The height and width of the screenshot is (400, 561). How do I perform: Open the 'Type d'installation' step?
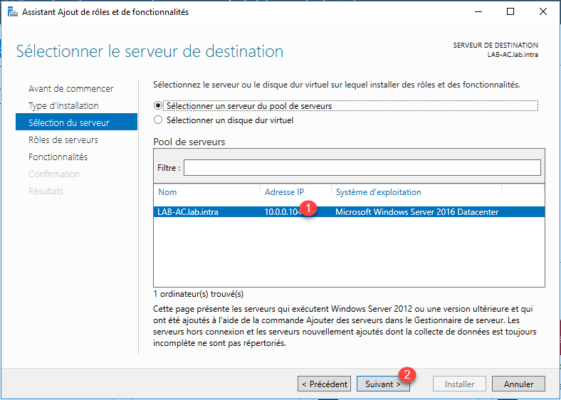(63, 106)
